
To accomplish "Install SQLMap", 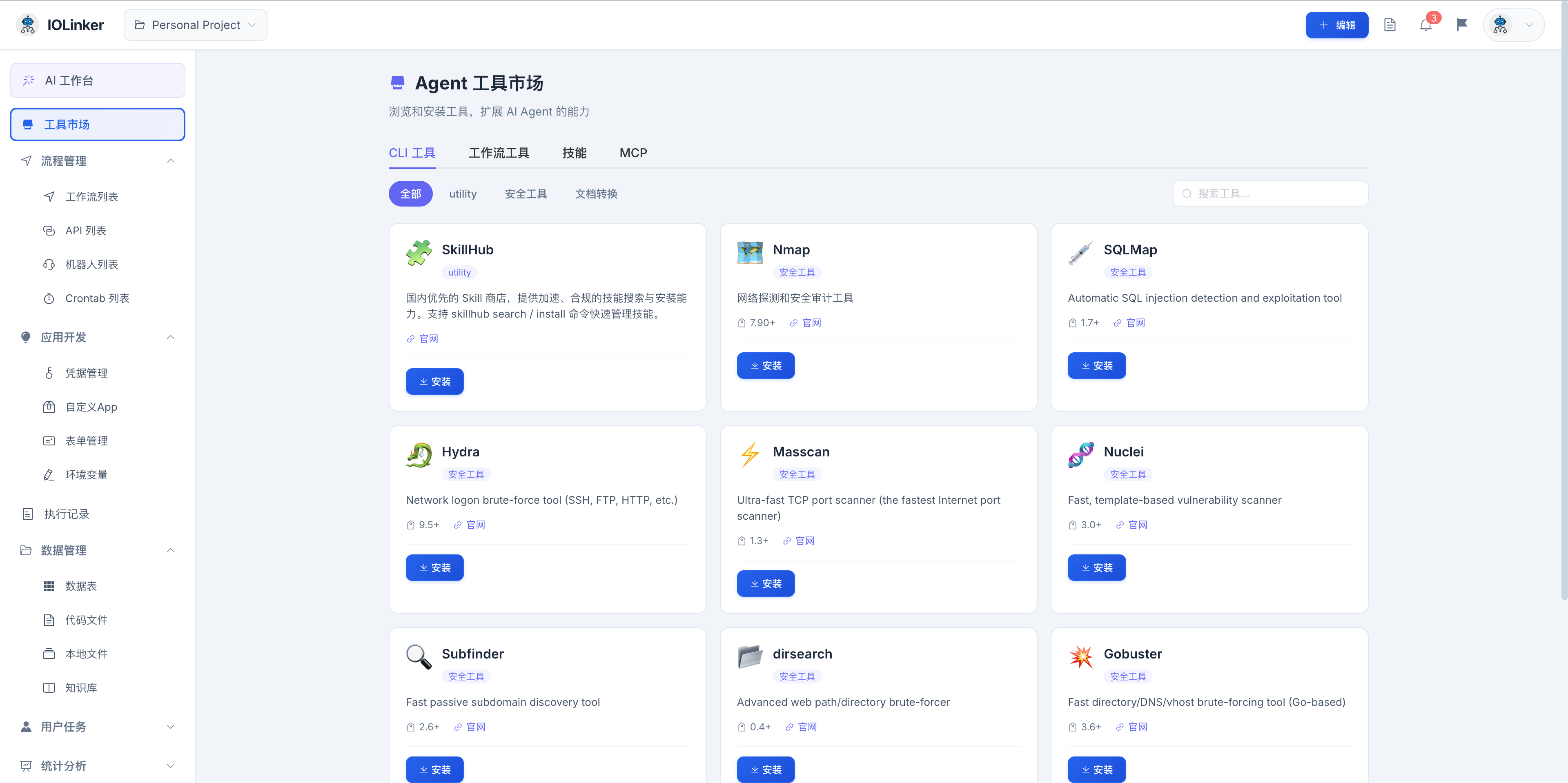I will (x=1097, y=366).
